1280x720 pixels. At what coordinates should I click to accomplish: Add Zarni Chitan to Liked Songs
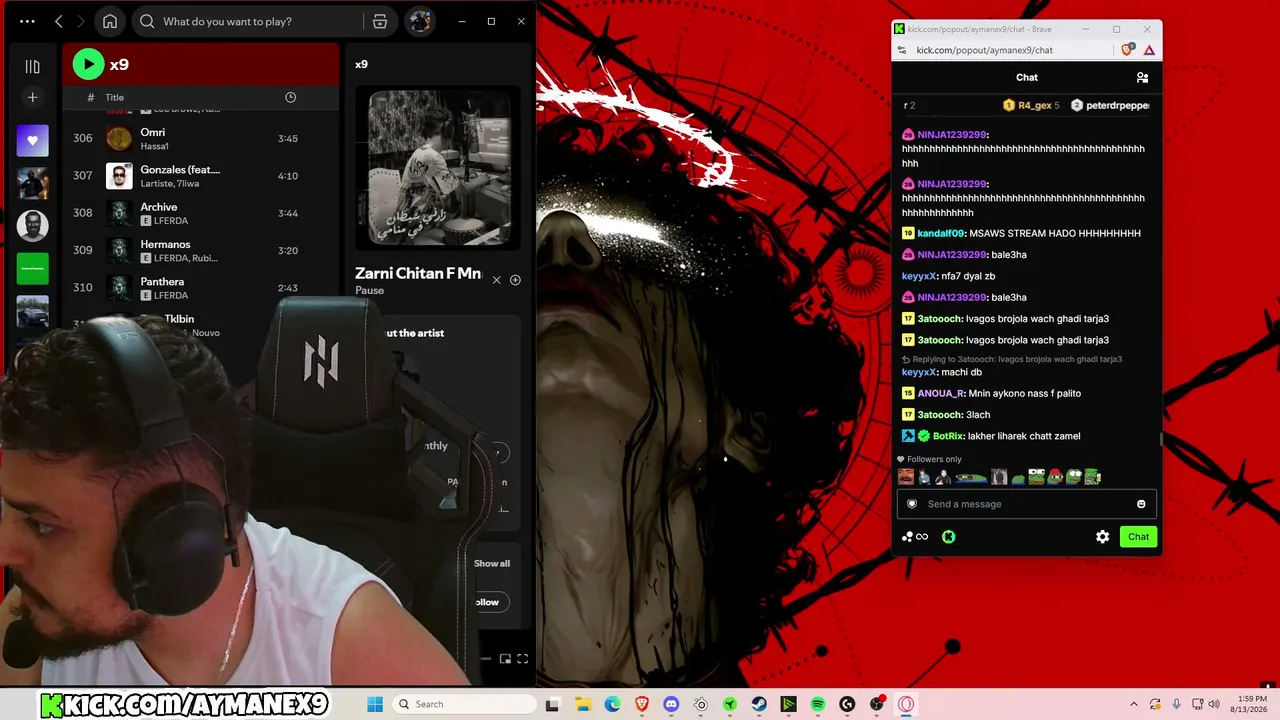[x=515, y=280]
